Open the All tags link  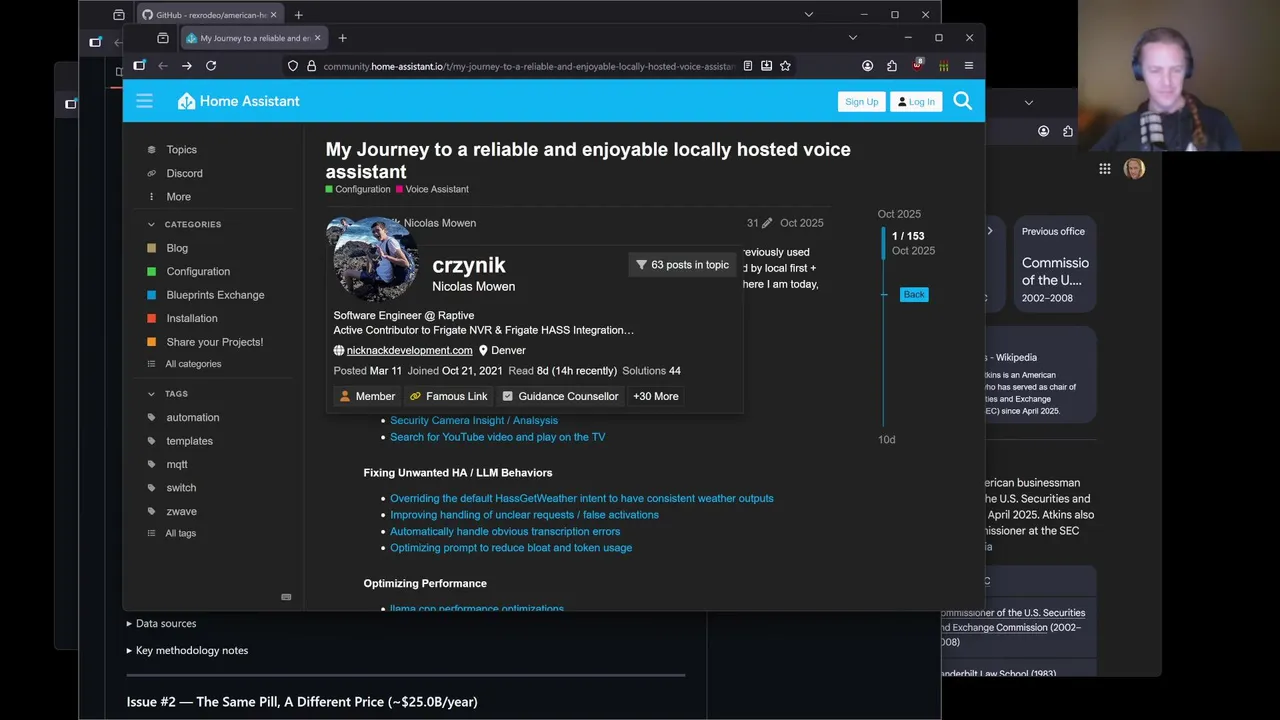click(x=180, y=533)
